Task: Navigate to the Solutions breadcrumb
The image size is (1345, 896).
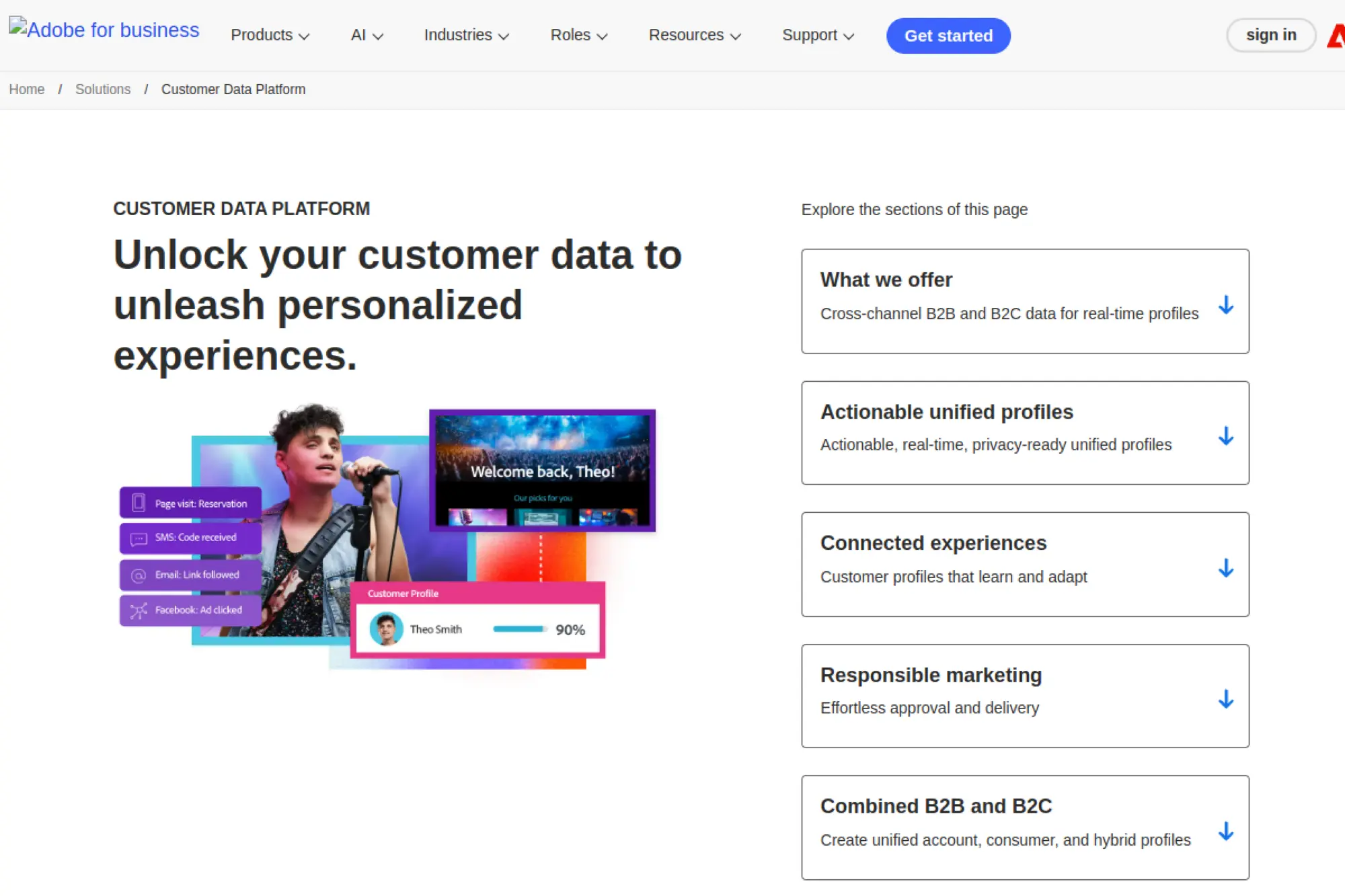Action: coord(103,89)
